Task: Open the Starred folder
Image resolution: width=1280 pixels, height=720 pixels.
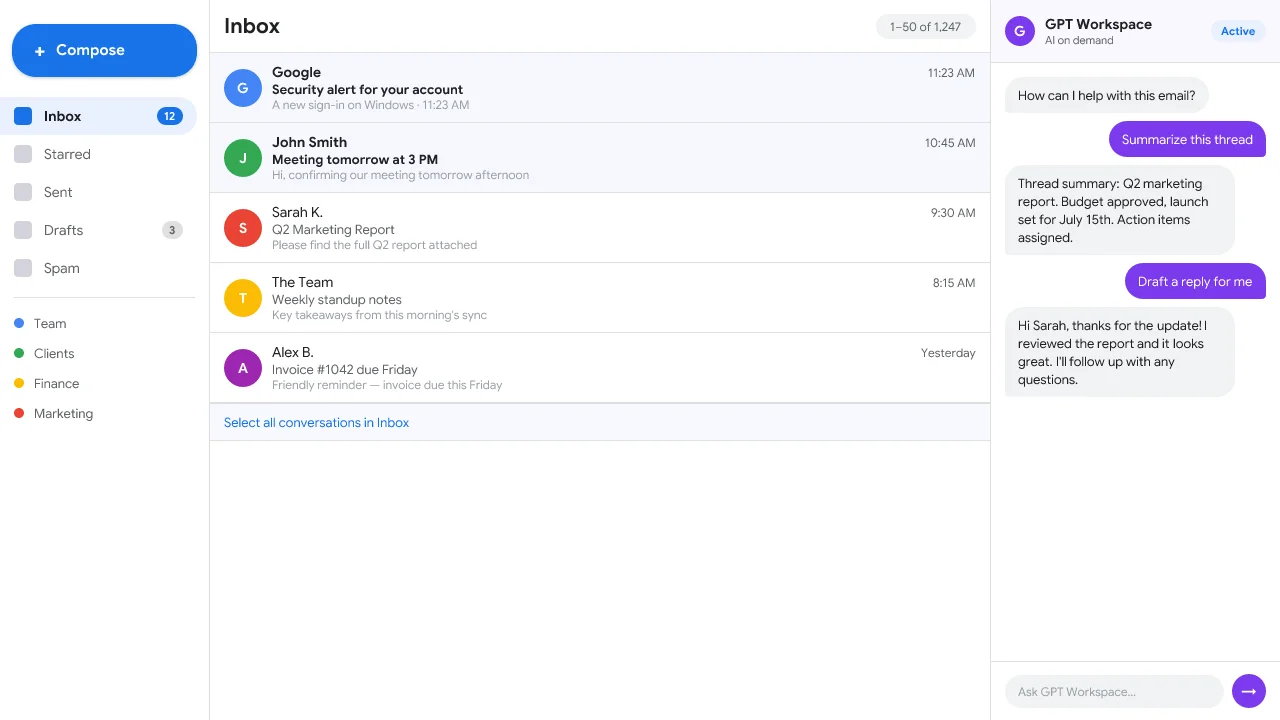Action: tap(98, 154)
